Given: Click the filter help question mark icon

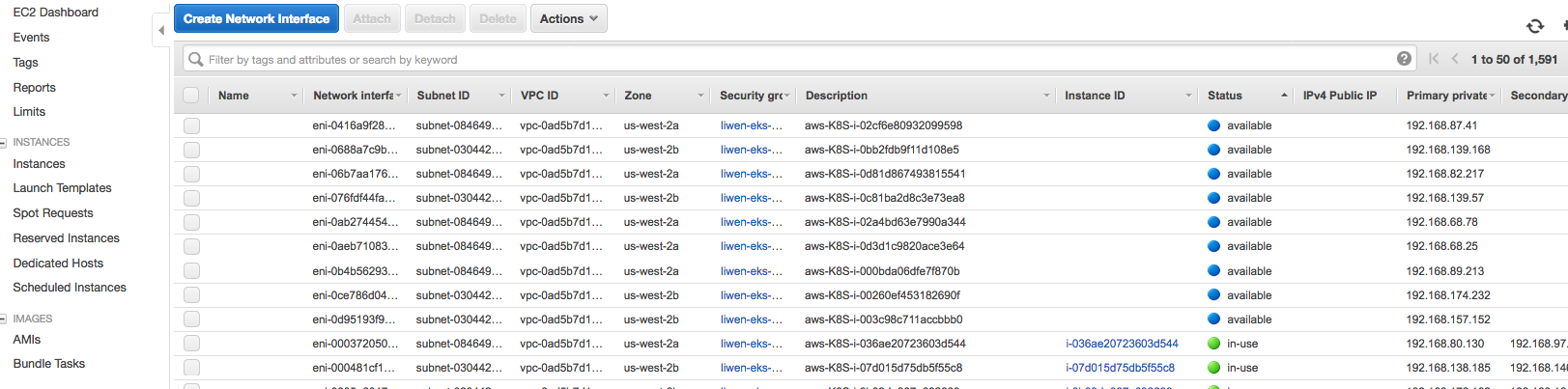Looking at the screenshot, I should (x=1404, y=59).
